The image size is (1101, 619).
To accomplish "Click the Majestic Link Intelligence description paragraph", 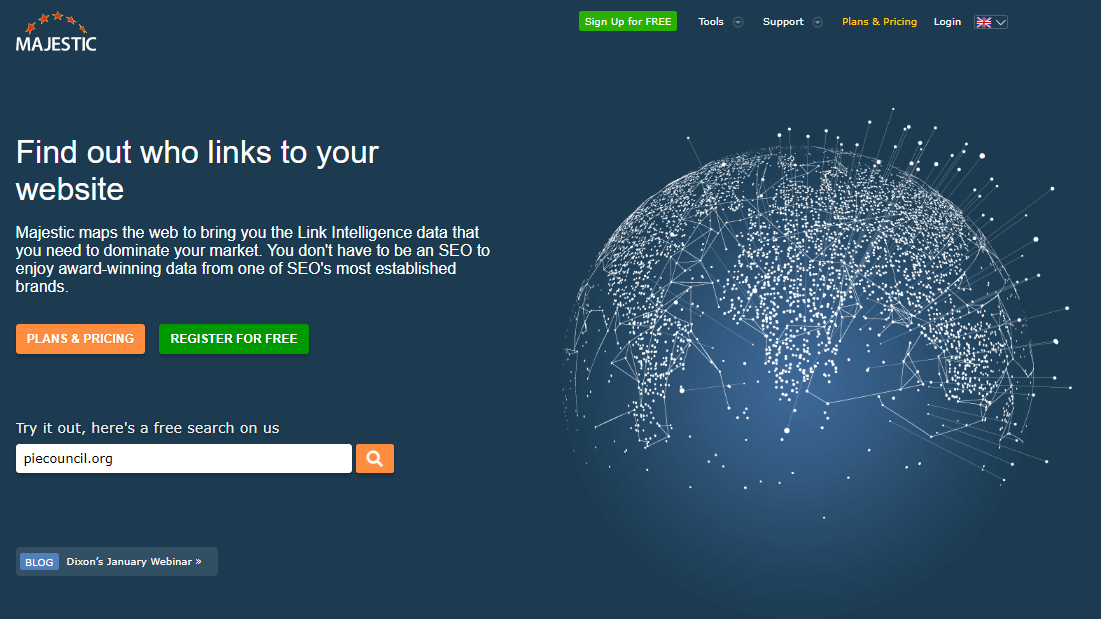I will point(252,259).
